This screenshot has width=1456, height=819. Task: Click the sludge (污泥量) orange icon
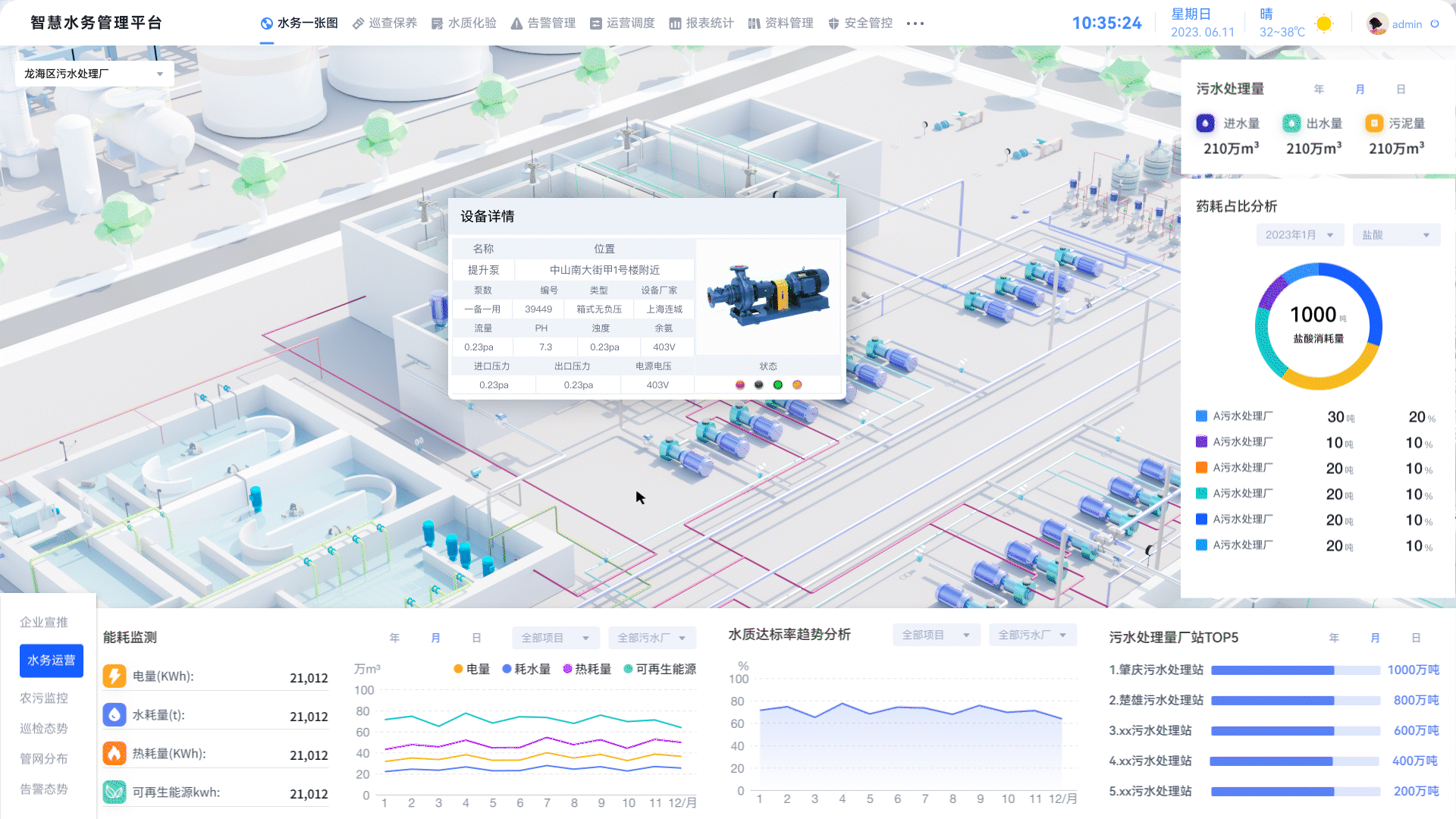(x=1374, y=123)
